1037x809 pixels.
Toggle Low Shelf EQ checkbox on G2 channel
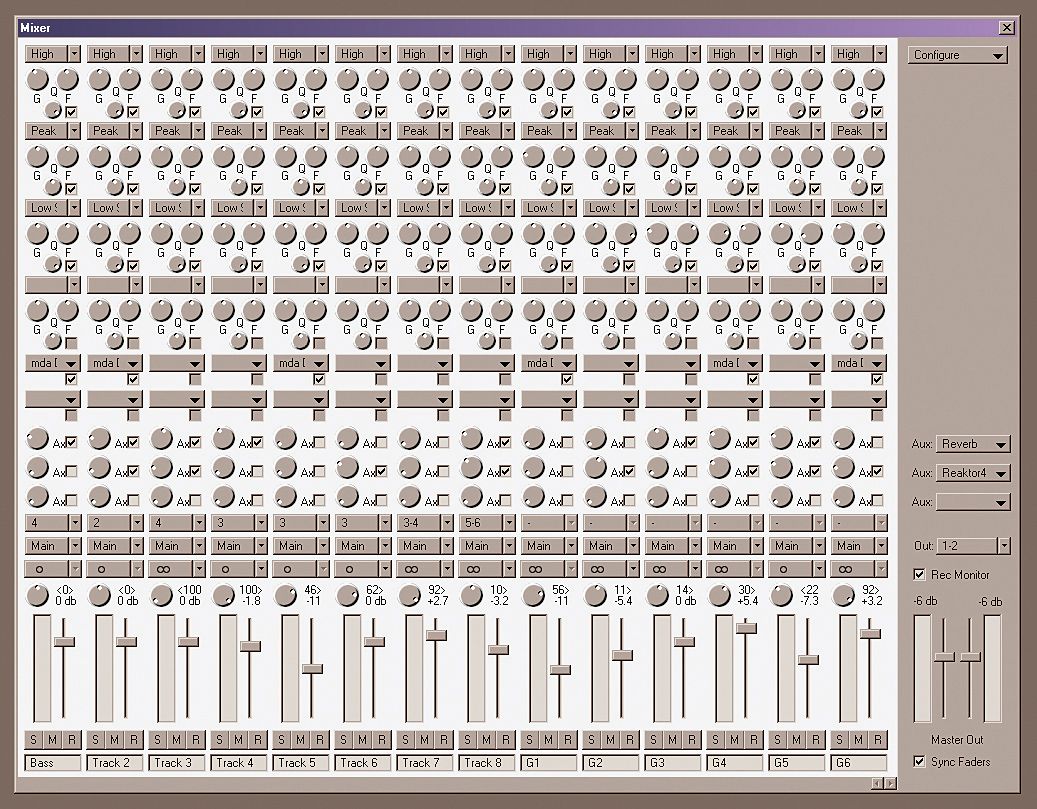(x=629, y=265)
